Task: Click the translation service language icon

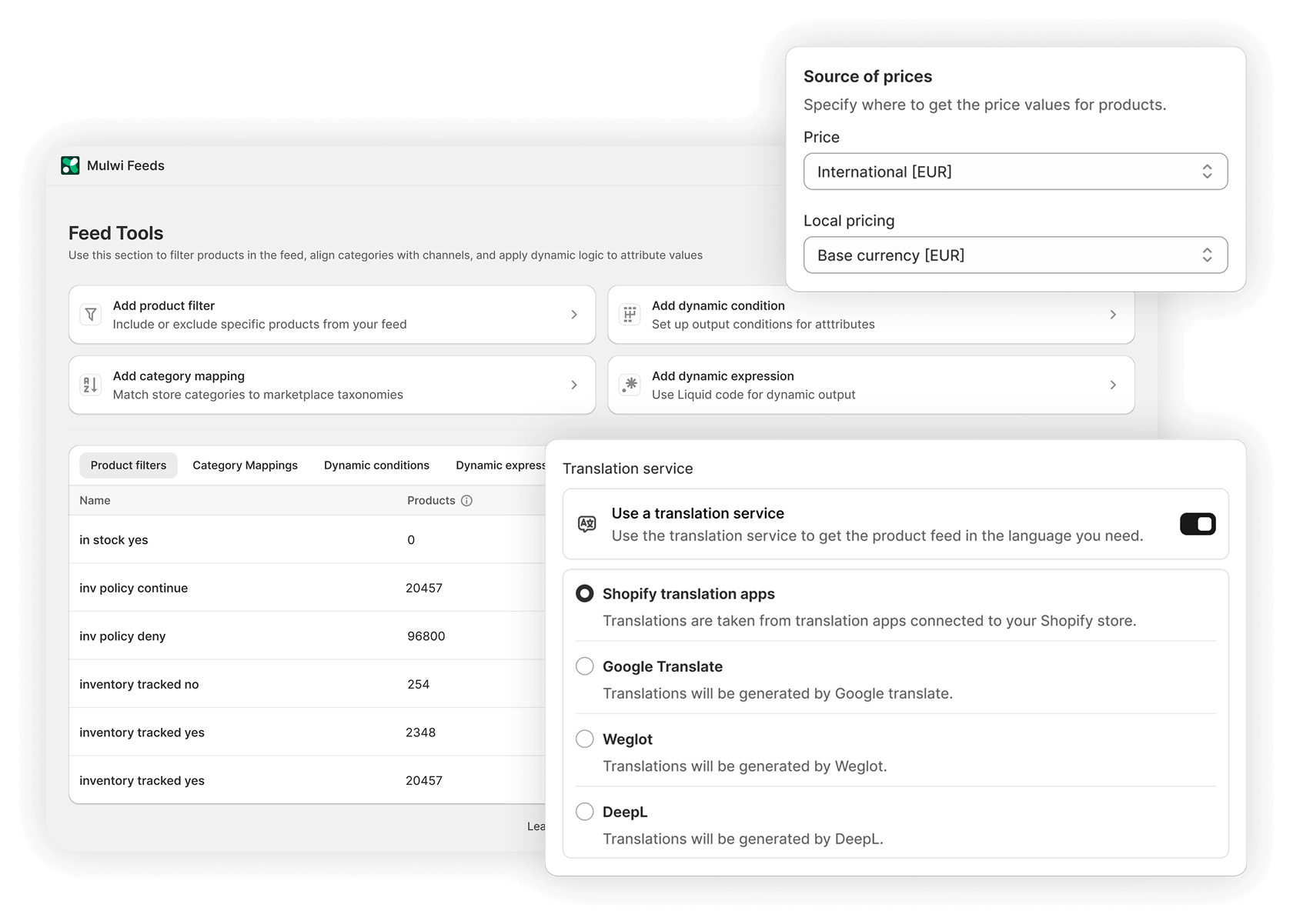Action: coord(586,525)
